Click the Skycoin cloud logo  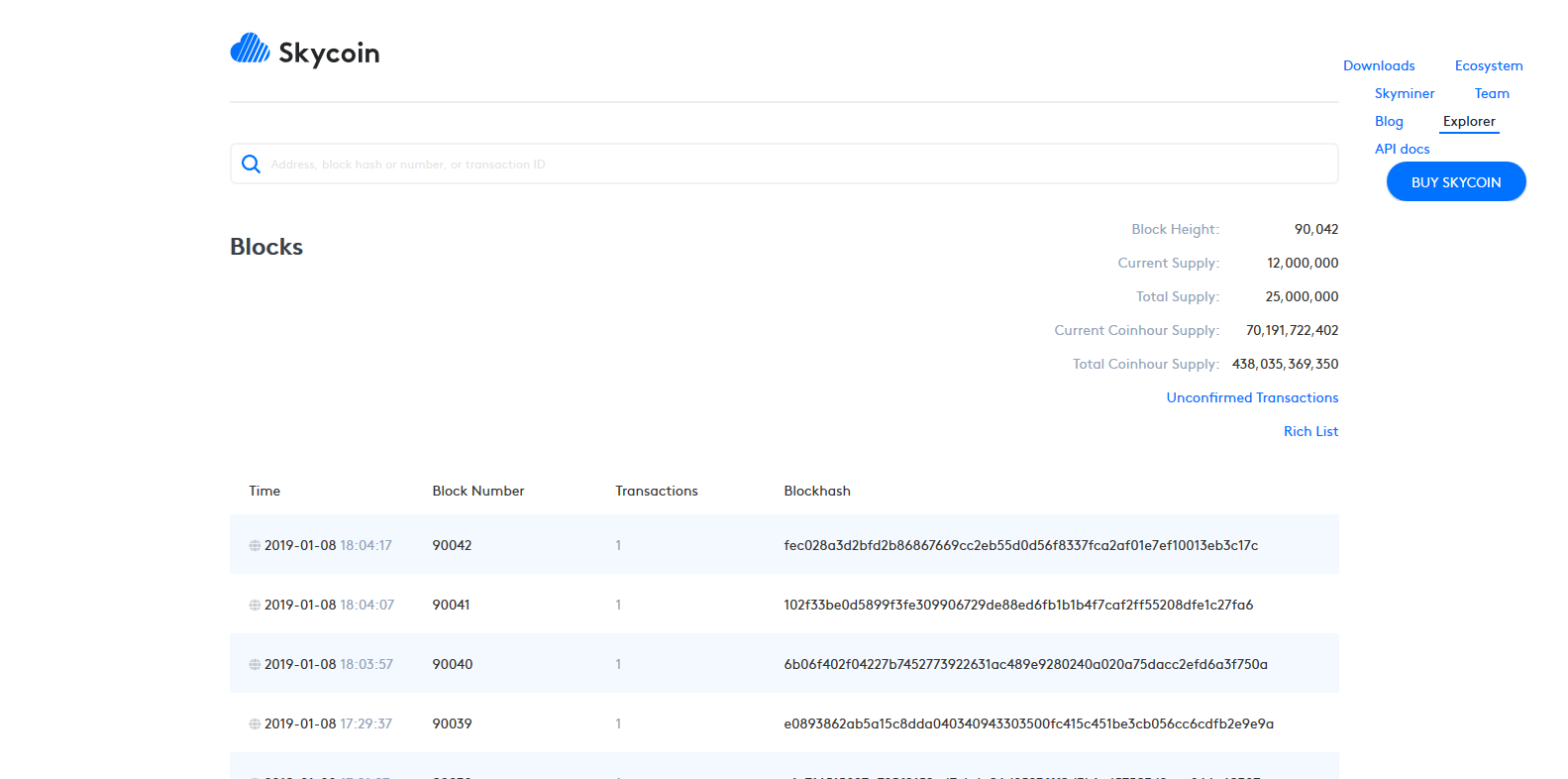pos(250,49)
